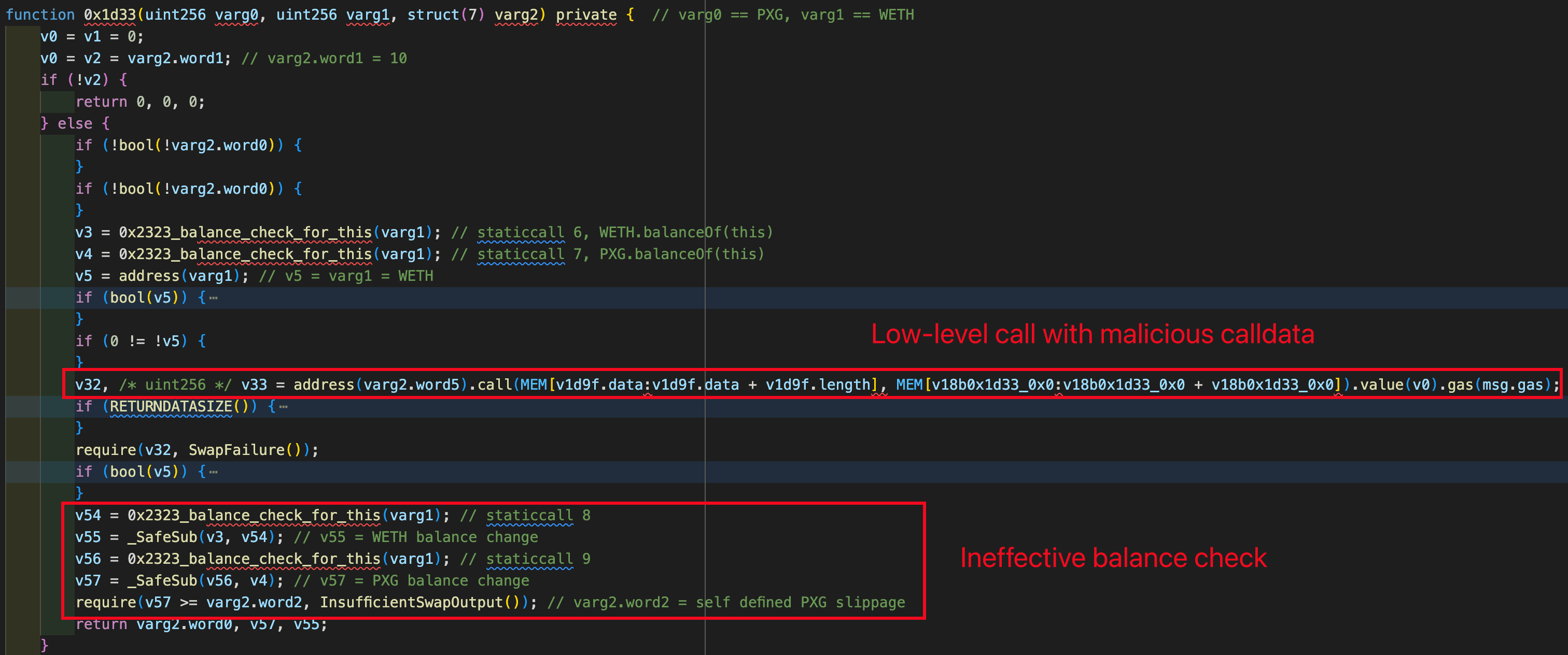Expand folded ellipsis after first if (bool(v5))
Viewport: 1568px width, 655px height.
(213, 298)
